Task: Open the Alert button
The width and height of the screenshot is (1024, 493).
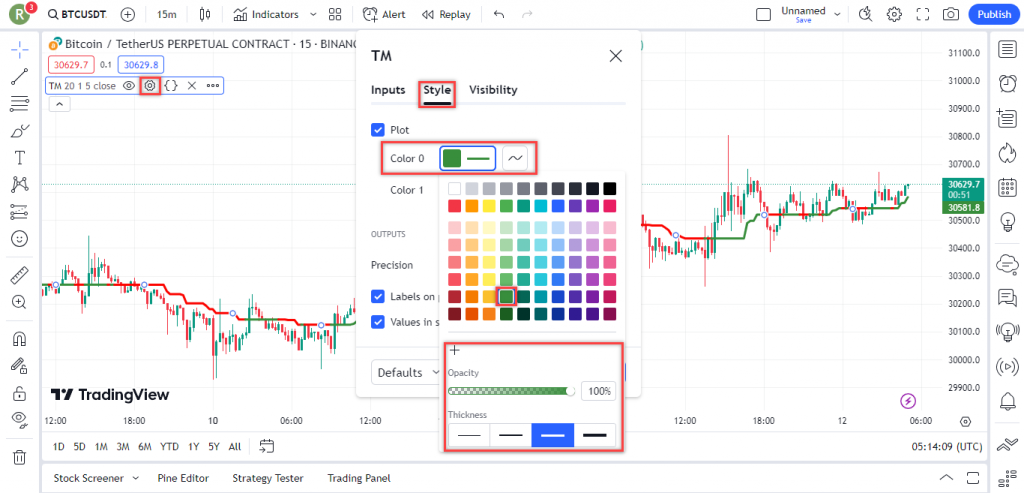Action: (x=384, y=14)
